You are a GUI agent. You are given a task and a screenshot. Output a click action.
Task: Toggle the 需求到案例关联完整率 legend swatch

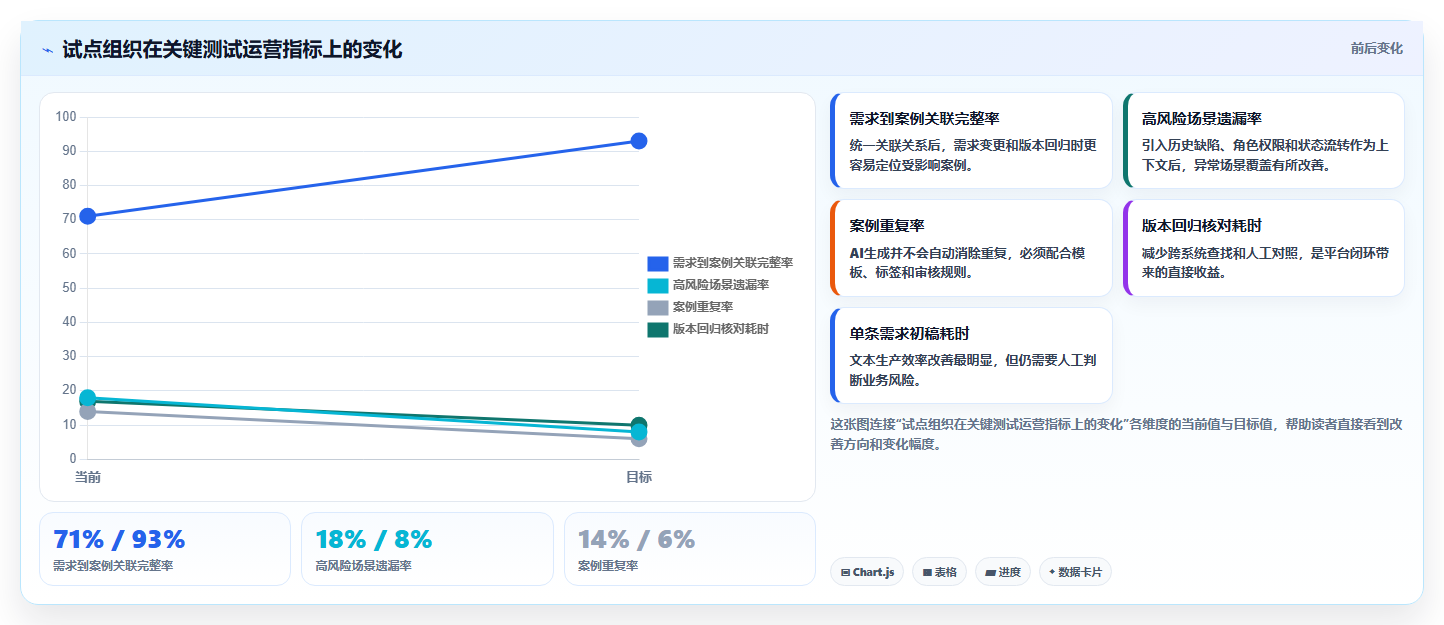pyautogui.click(x=657, y=263)
